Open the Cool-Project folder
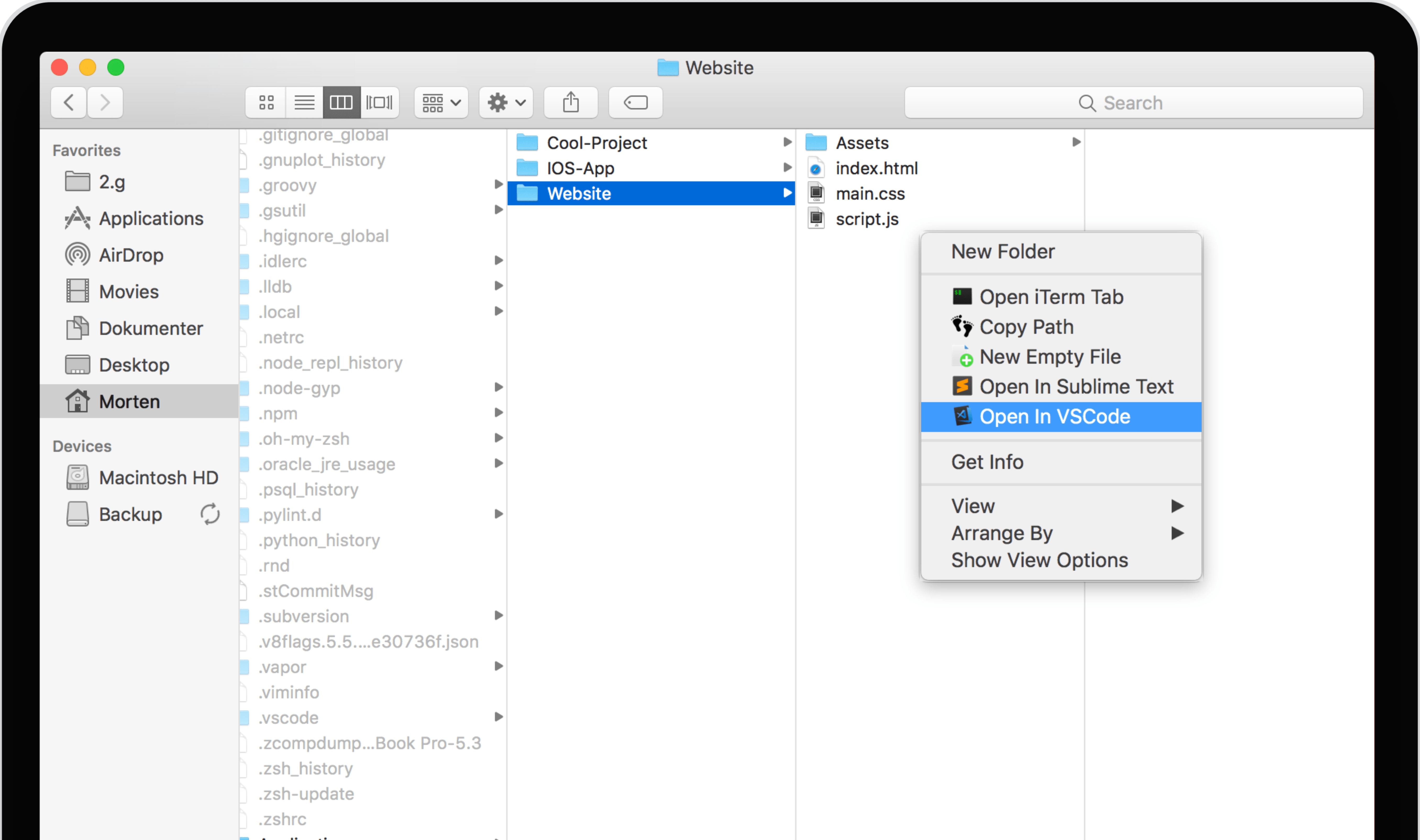Screen dimensions: 1420x840 596,143
